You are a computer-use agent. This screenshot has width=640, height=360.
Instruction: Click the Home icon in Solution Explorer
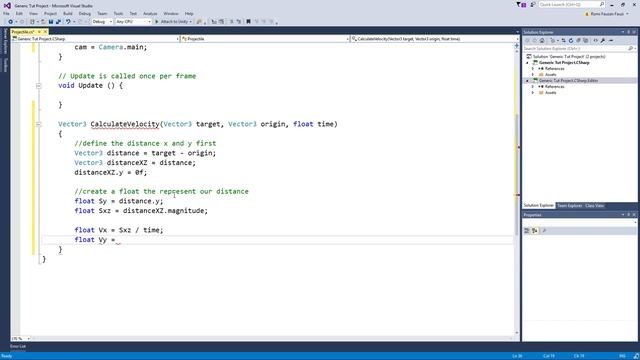pos(542,40)
